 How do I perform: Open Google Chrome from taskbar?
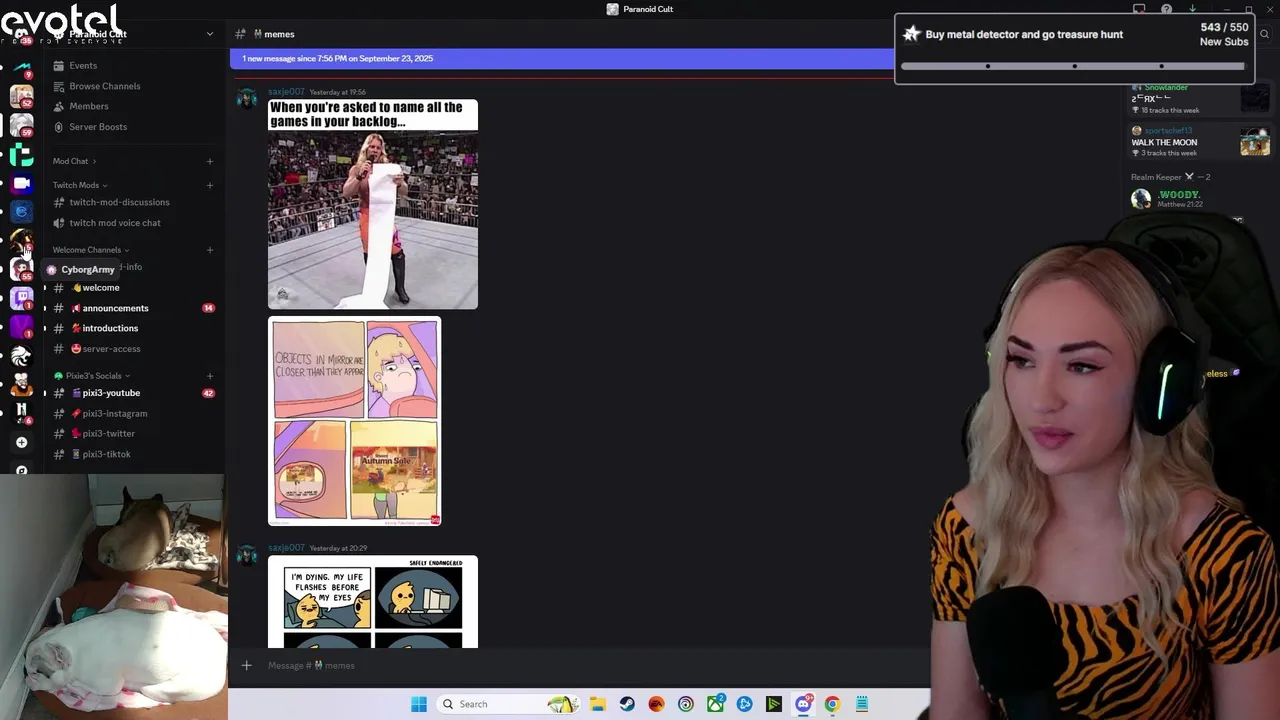tap(832, 704)
